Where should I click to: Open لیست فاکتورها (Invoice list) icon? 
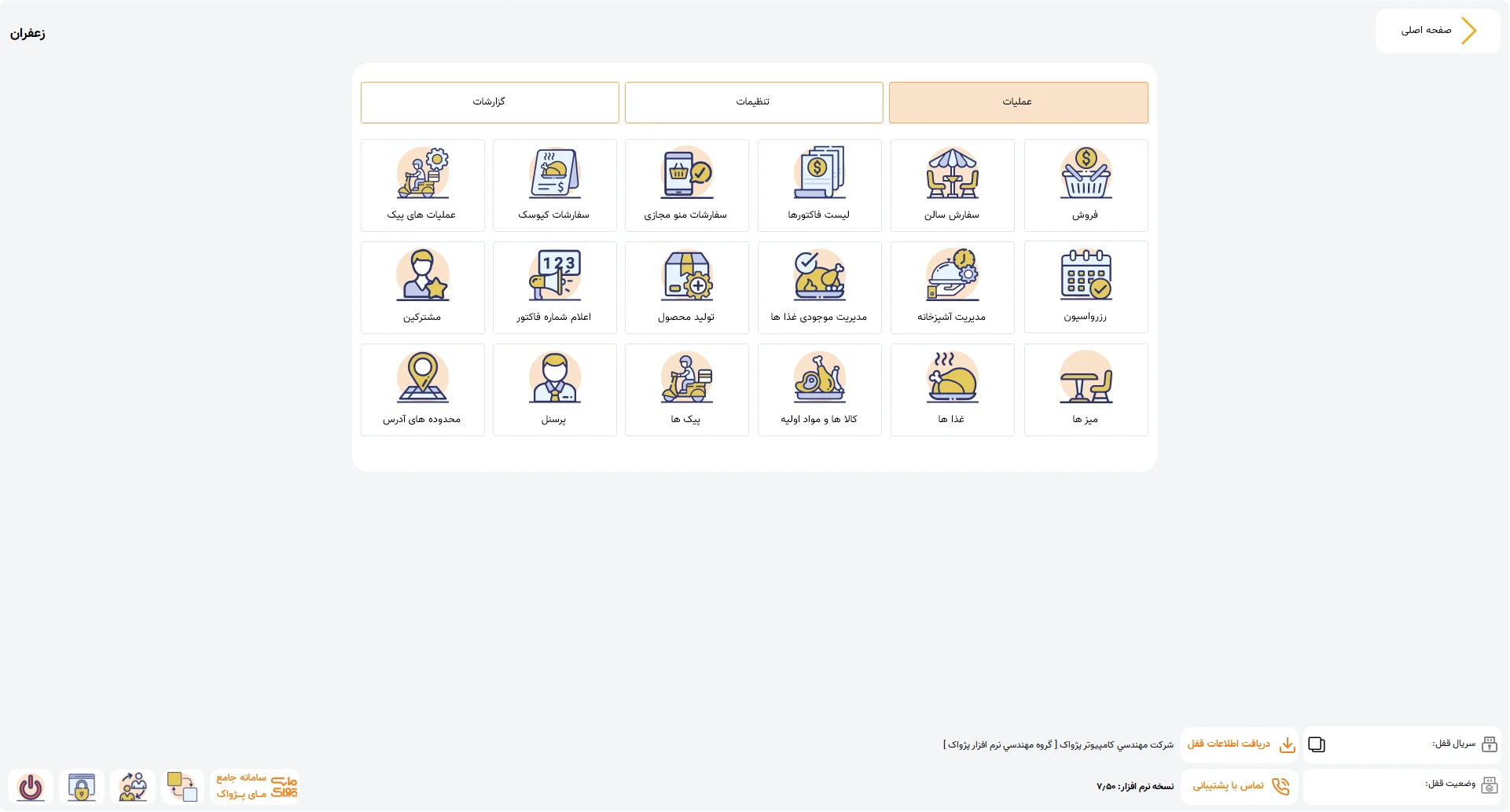(x=819, y=186)
